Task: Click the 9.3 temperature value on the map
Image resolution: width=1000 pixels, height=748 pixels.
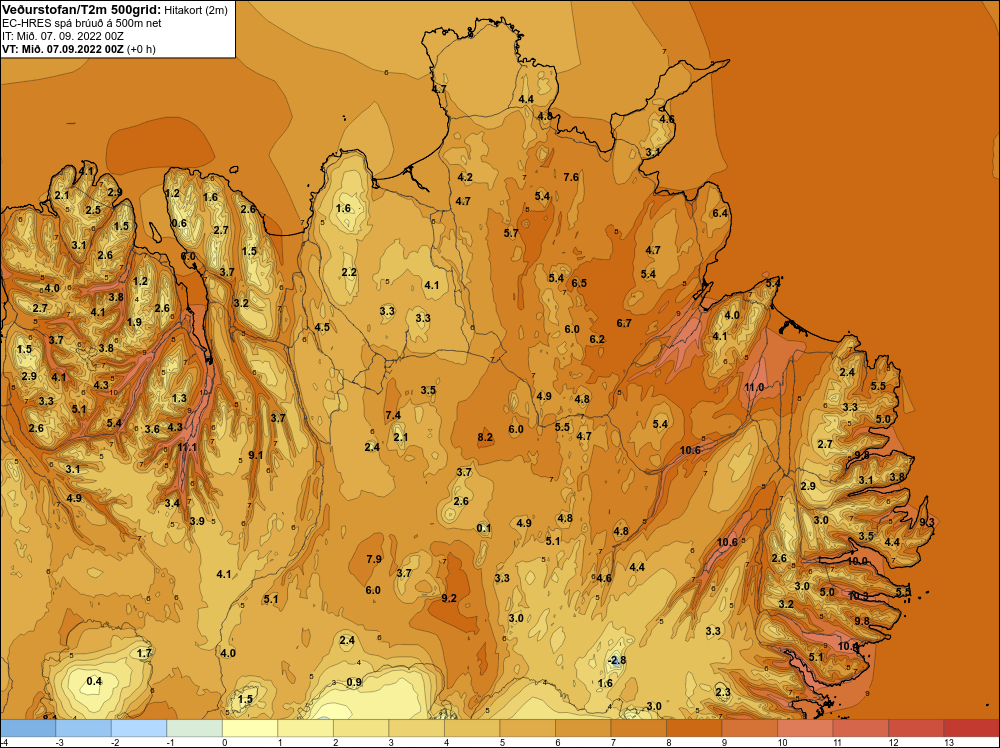Action: [x=927, y=522]
